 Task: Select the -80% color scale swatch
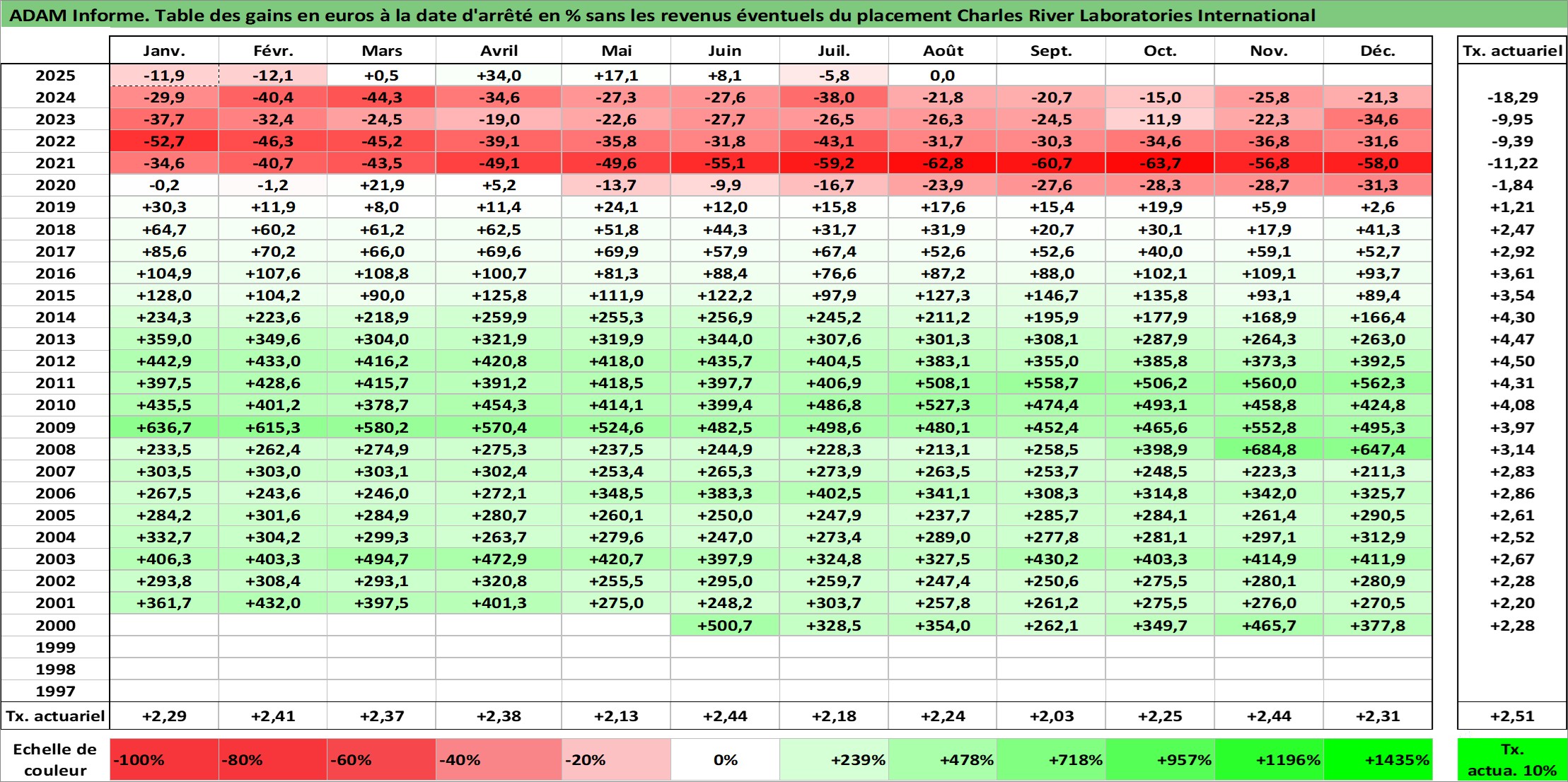point(273,759)
